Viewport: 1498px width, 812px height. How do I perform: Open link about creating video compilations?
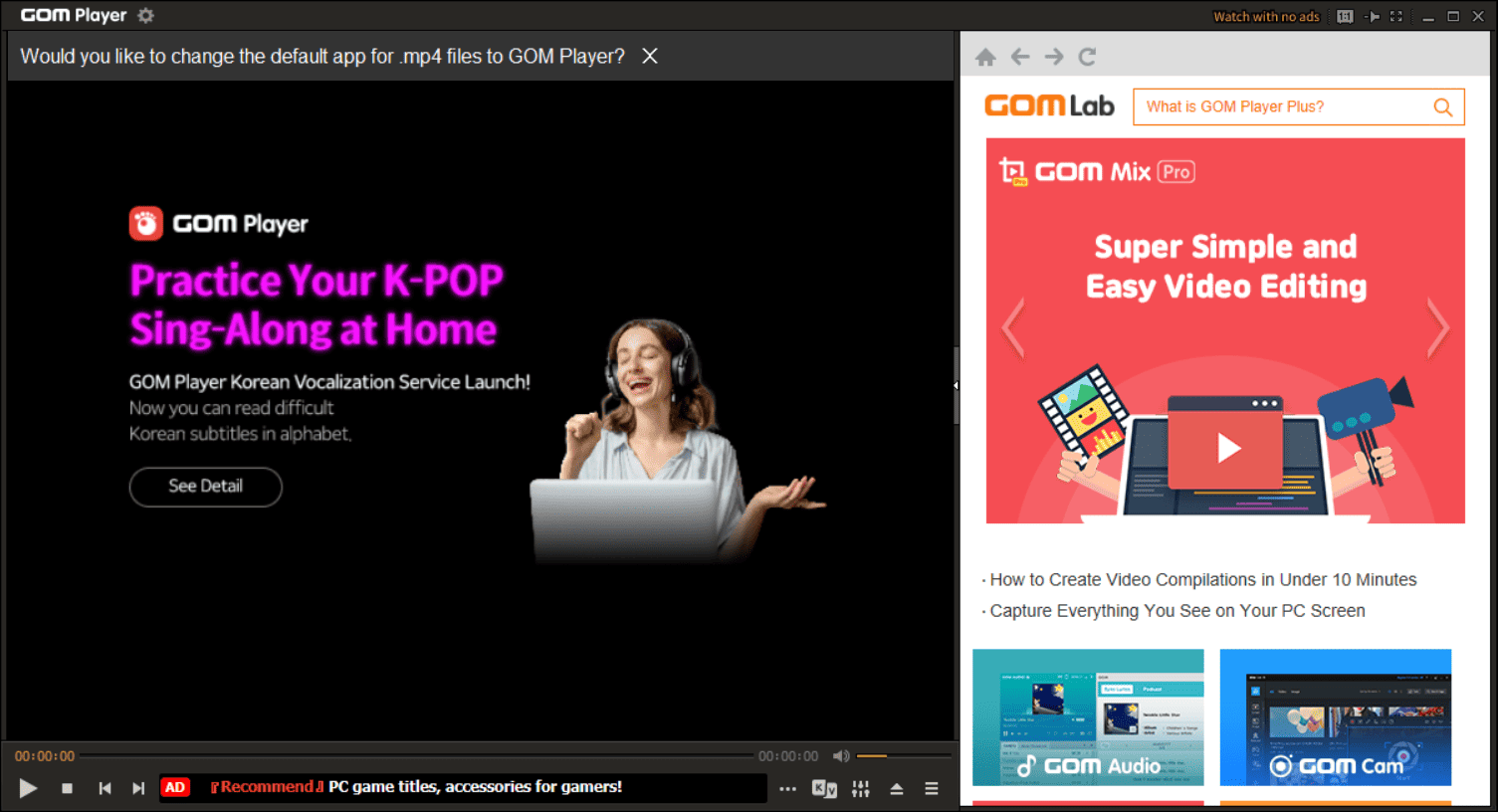coord(1201,579)
